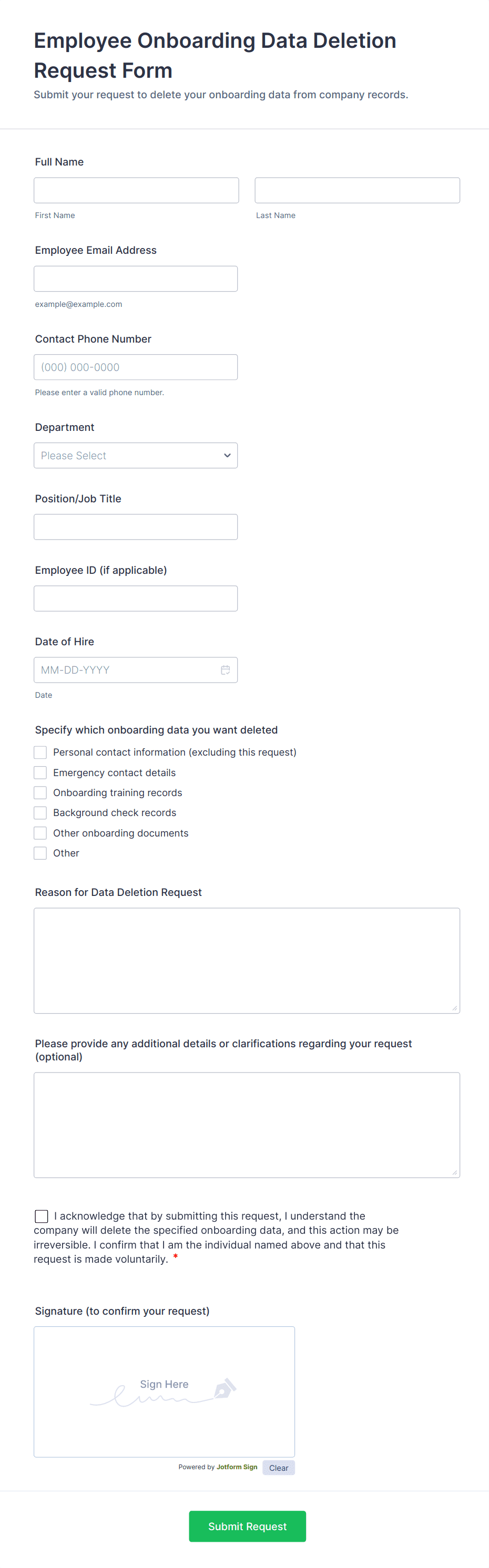Screen dimensions: 489x1568
Task: Click the Date of Hire field
Action: [x=125, y=669]
